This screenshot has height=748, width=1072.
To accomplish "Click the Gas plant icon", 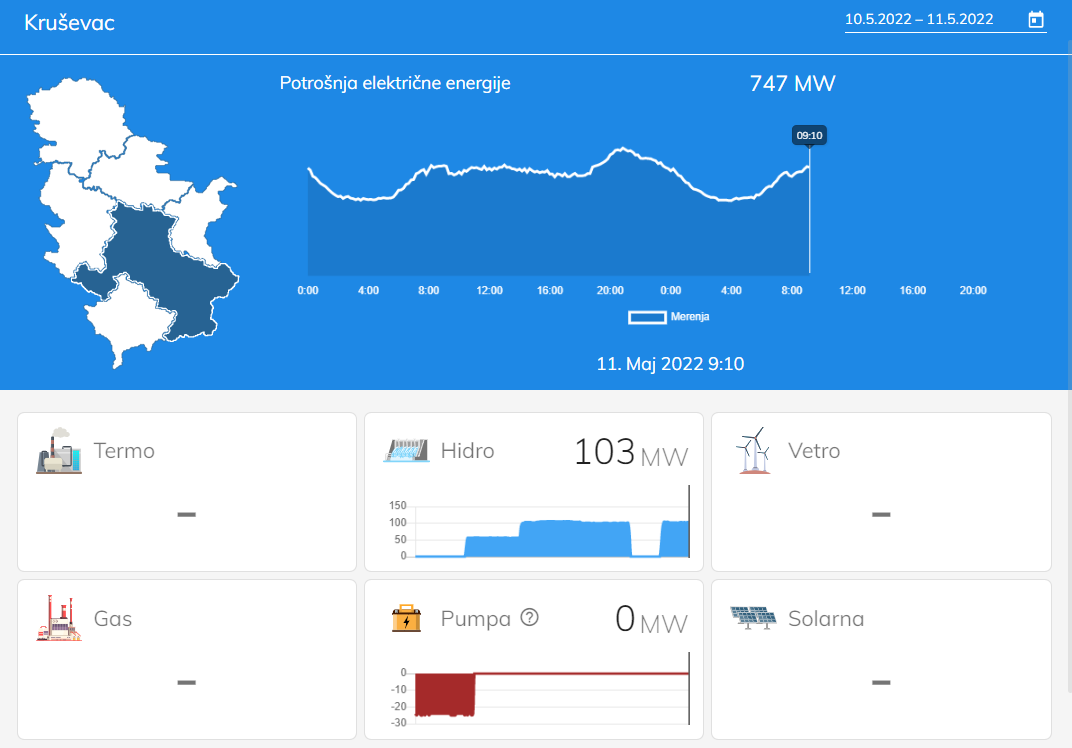I will [59, 618].
